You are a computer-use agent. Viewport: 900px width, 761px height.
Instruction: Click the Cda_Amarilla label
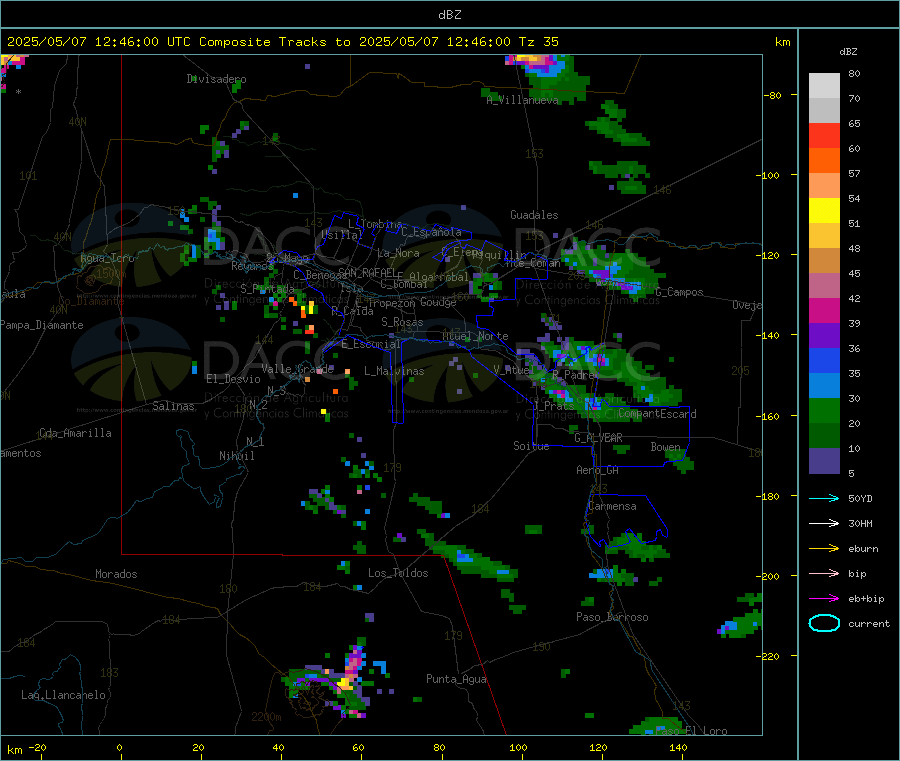75,433
